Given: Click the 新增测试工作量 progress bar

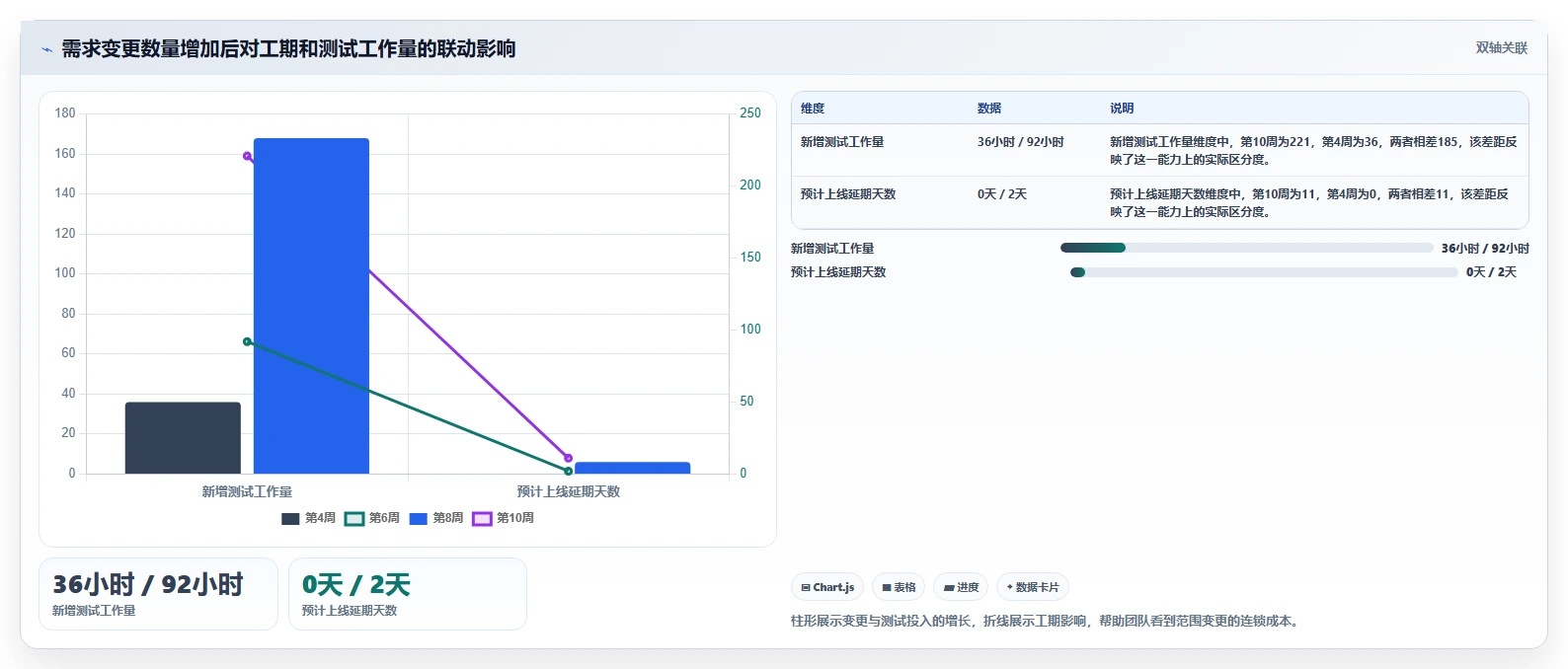Looking at the screenshot, I should point(1246,248).
